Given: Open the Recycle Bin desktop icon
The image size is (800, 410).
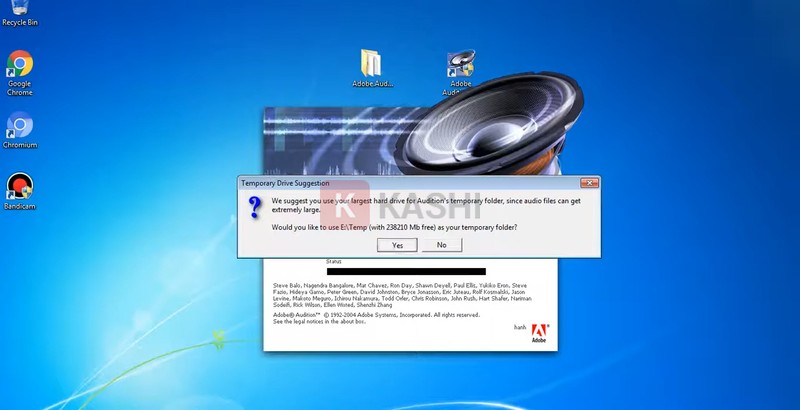Looking at the screenshot, I should point(20,8).
